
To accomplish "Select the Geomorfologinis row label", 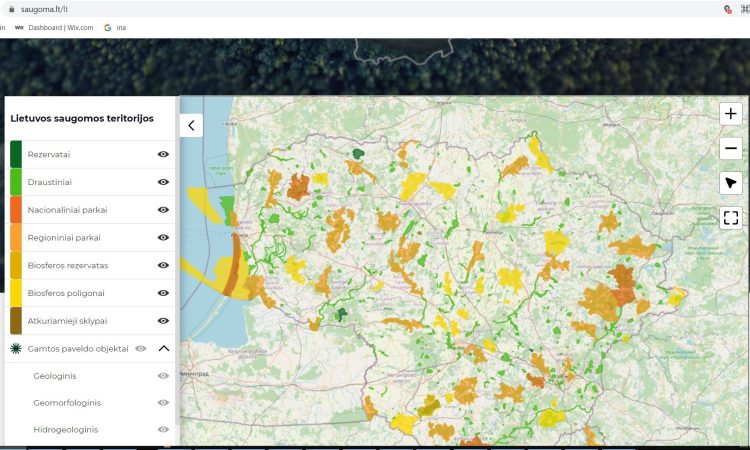I will [67, 403].
